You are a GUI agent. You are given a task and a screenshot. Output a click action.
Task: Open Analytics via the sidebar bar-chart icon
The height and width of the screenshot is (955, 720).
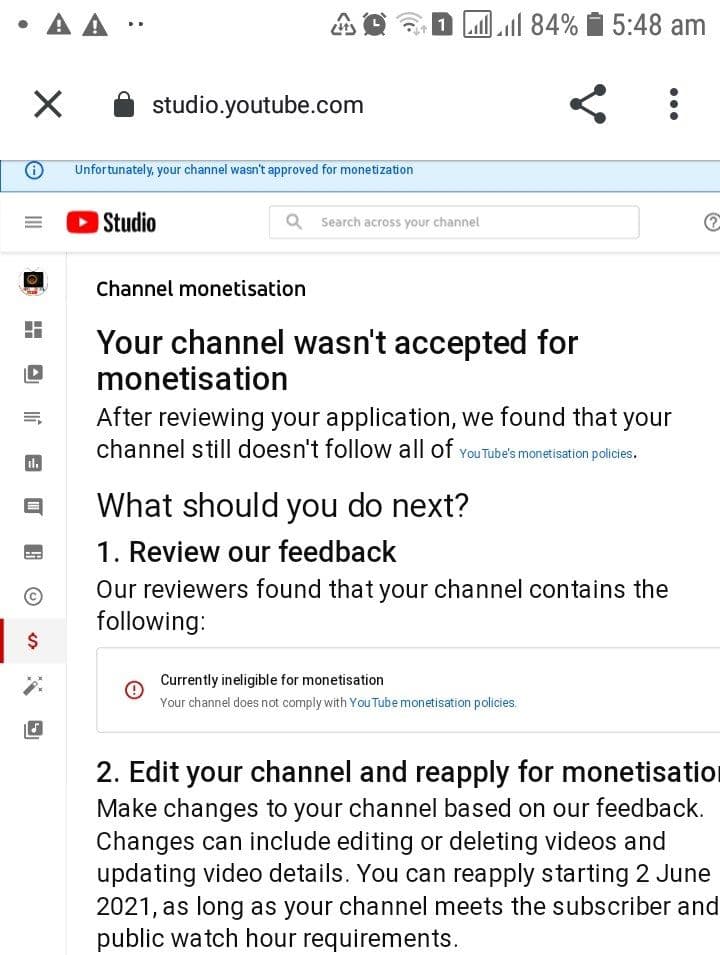(x=34, y=463)
